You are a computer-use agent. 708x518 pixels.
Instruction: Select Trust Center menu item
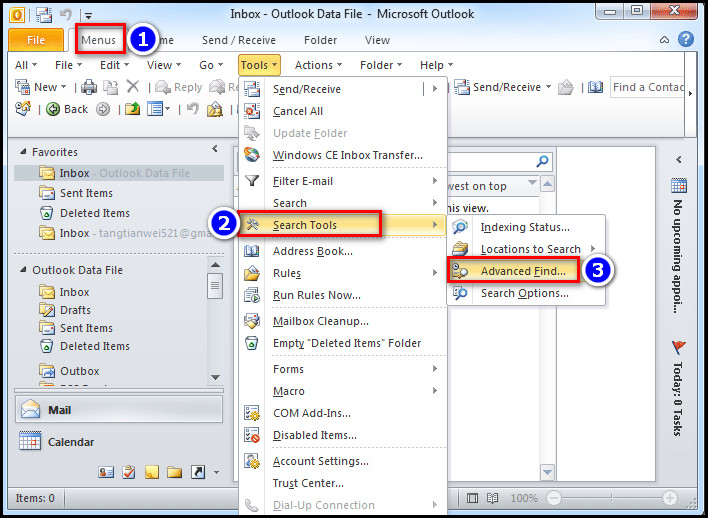342,483
